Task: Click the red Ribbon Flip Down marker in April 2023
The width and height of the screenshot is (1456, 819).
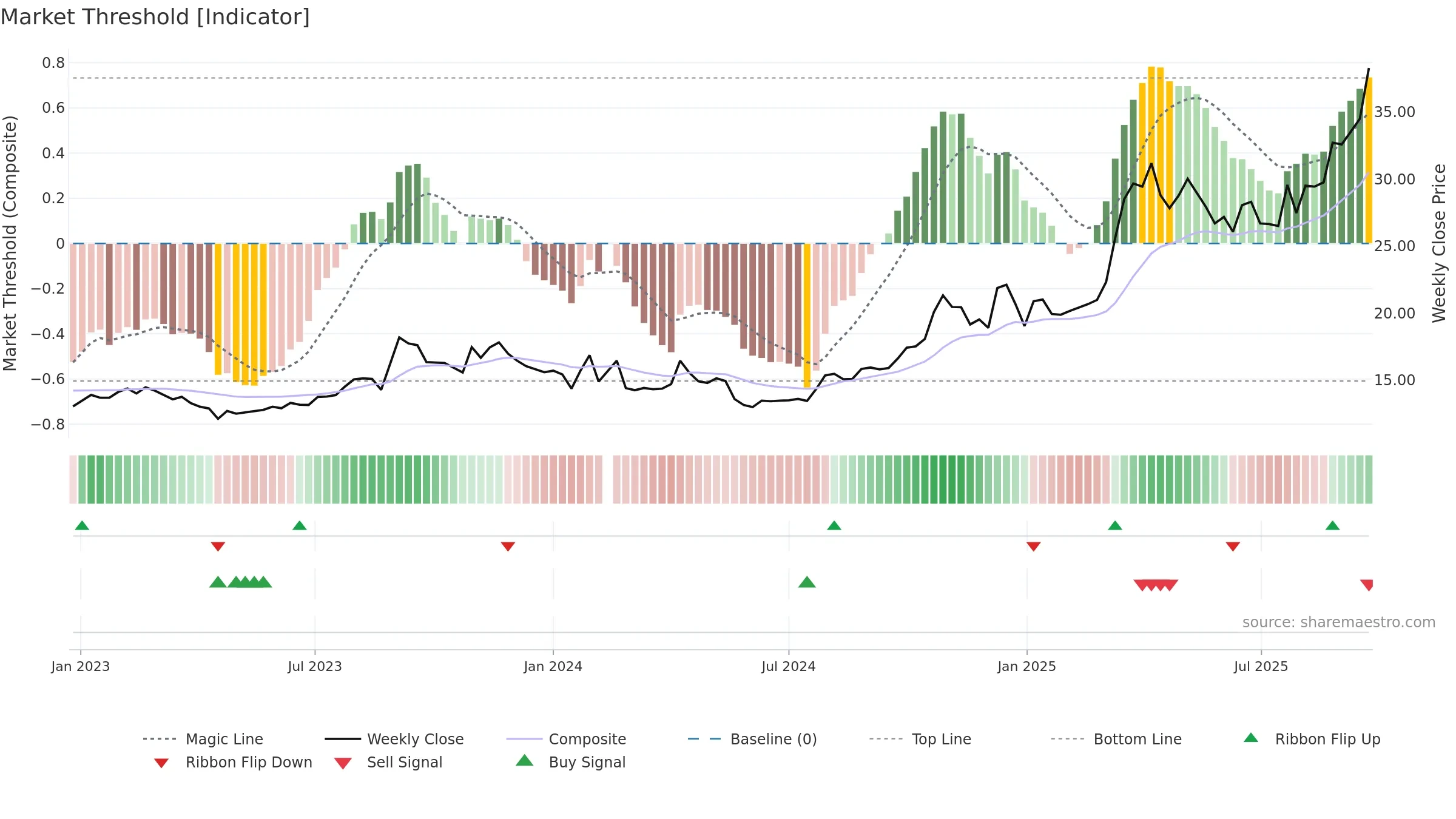Action: [218, 547]
